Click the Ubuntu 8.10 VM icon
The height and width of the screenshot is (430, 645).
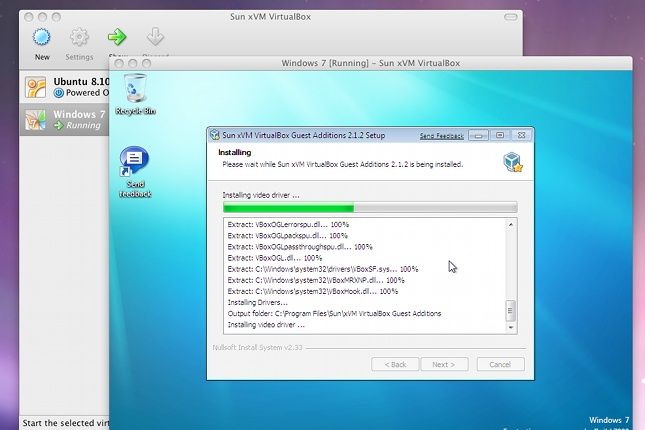pos(35,87)
